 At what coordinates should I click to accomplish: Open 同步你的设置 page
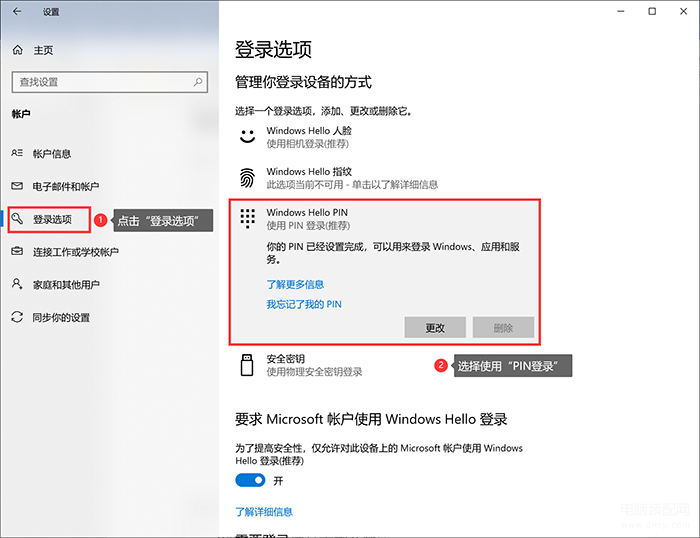[x=61, y=317]
